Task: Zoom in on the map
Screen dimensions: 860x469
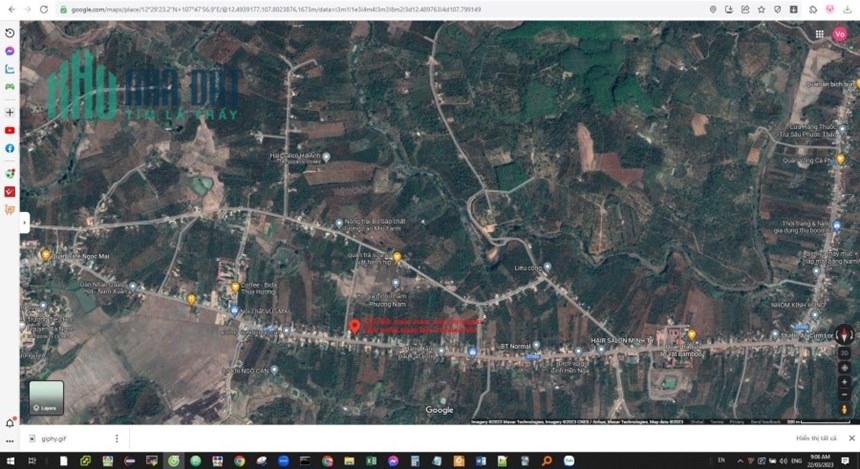Action: (844, 382)
